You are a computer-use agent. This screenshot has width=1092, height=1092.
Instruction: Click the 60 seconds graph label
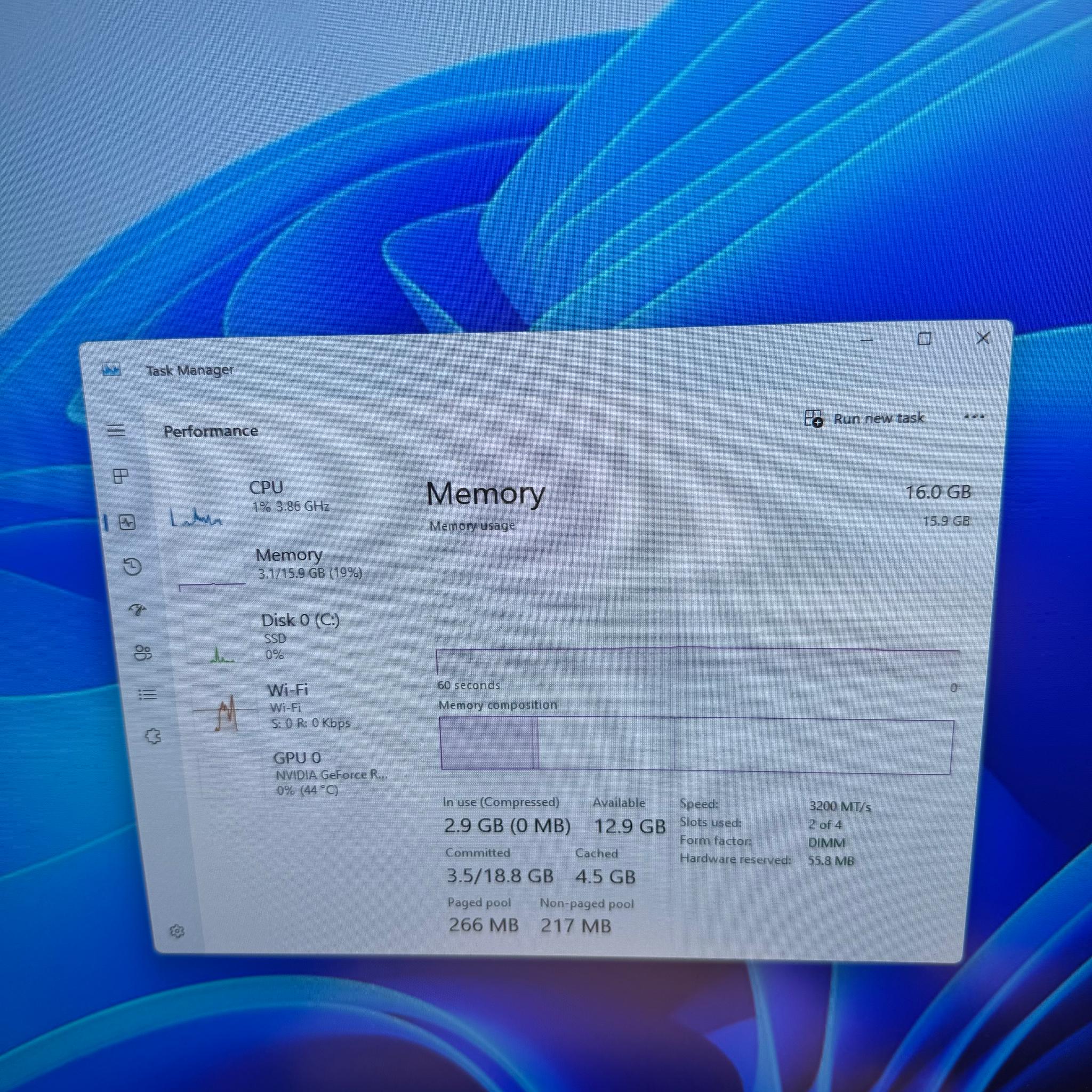[x=469, y=685]
